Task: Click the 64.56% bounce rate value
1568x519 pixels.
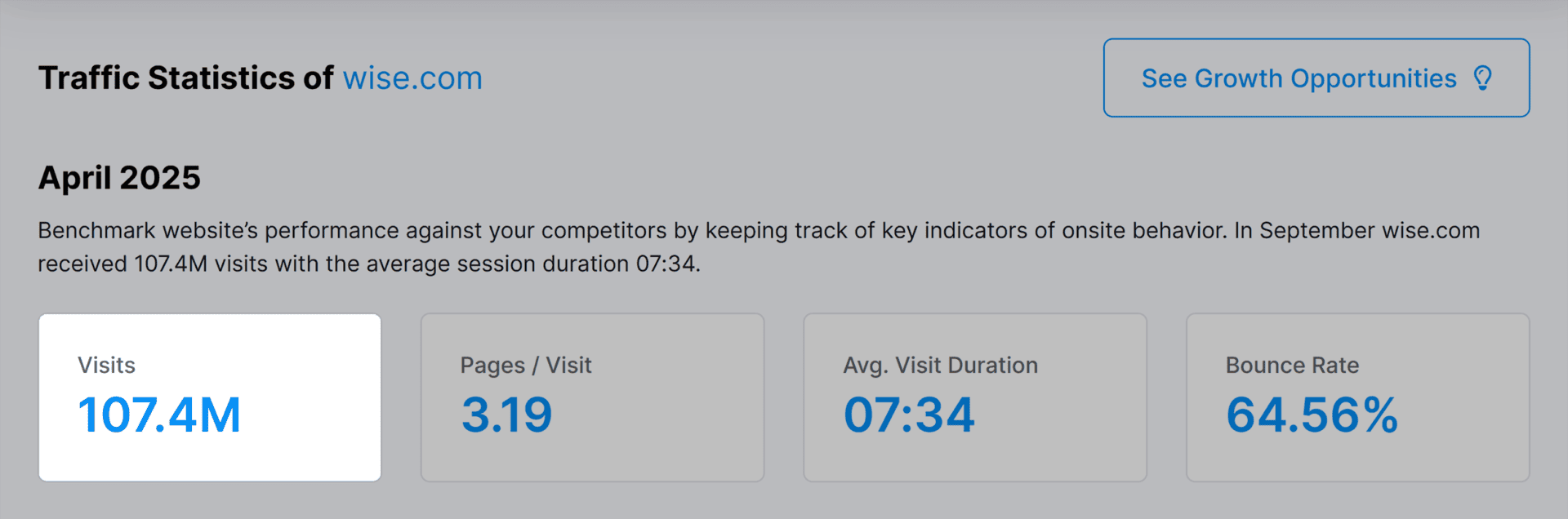Action: coord(1312,415)
